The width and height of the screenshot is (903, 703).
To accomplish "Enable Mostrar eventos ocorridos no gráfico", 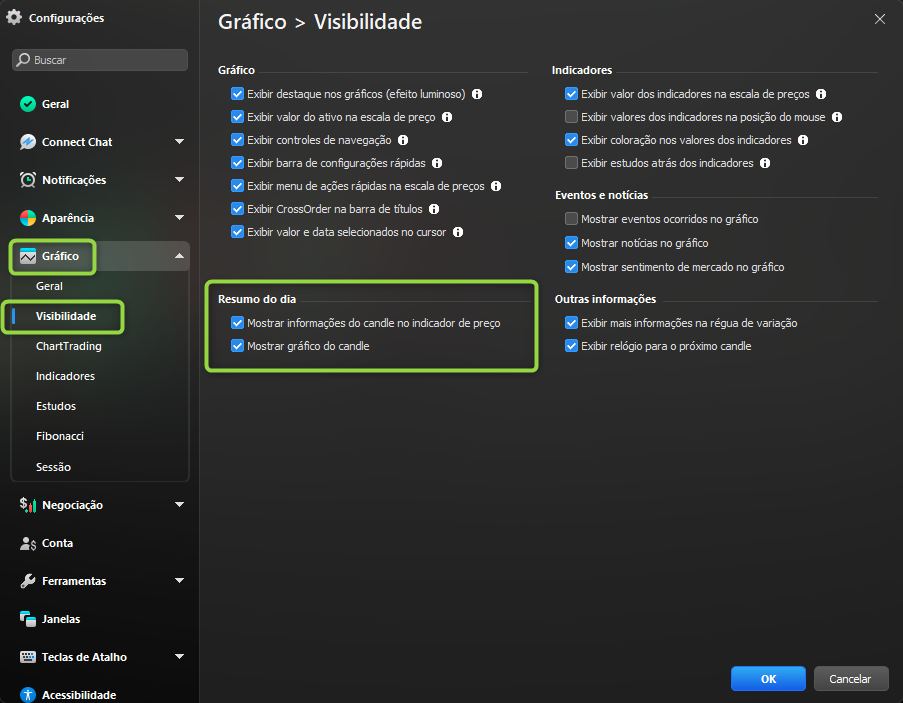I will [571, 219].
